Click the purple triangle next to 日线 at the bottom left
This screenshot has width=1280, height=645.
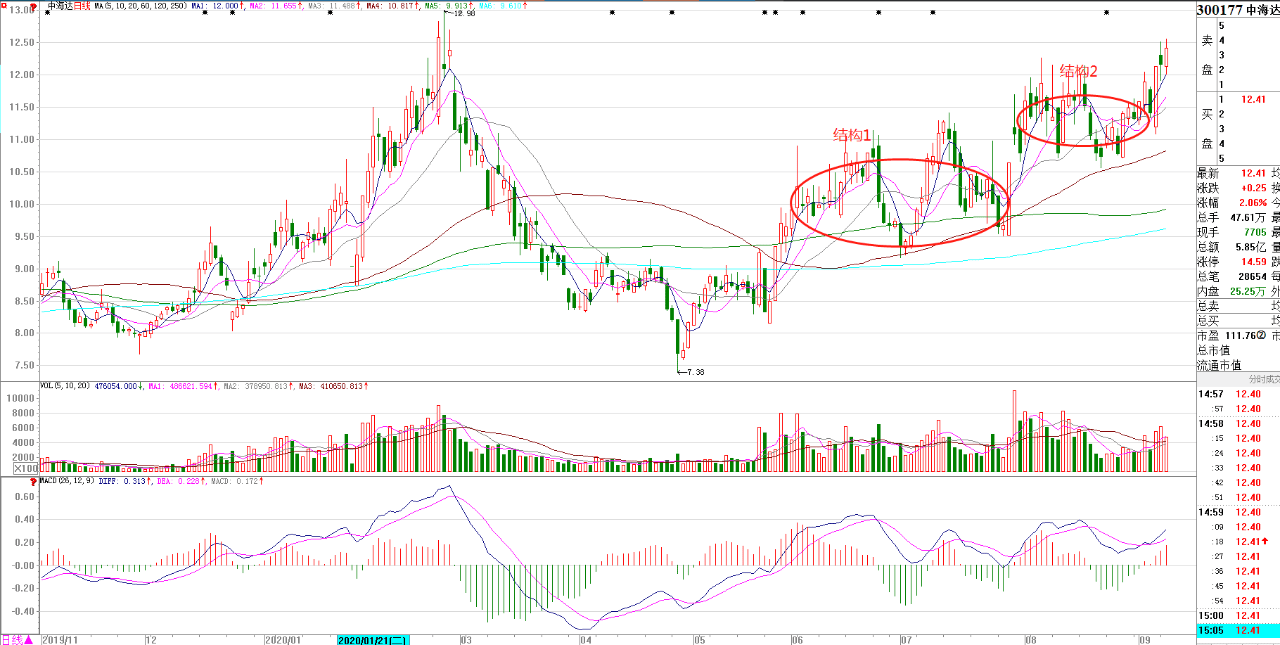coord(29,639)
